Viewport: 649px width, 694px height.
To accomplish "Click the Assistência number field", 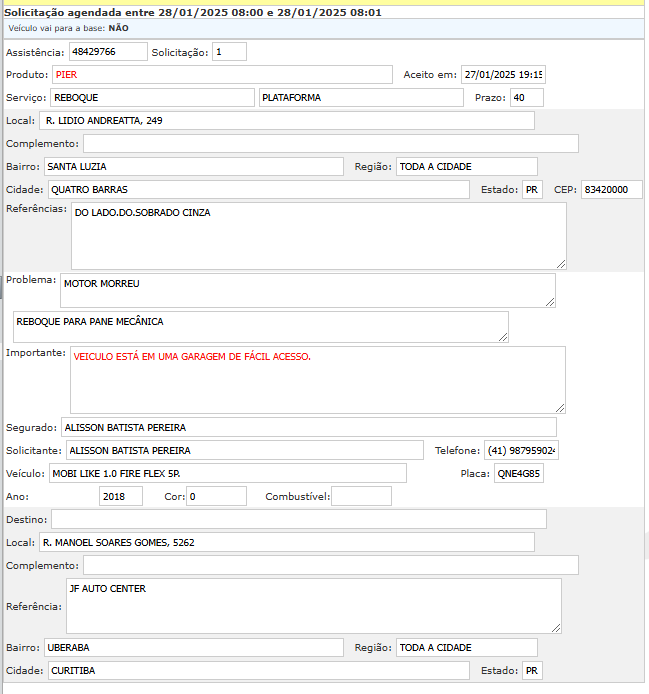I will tap(107, 52).
